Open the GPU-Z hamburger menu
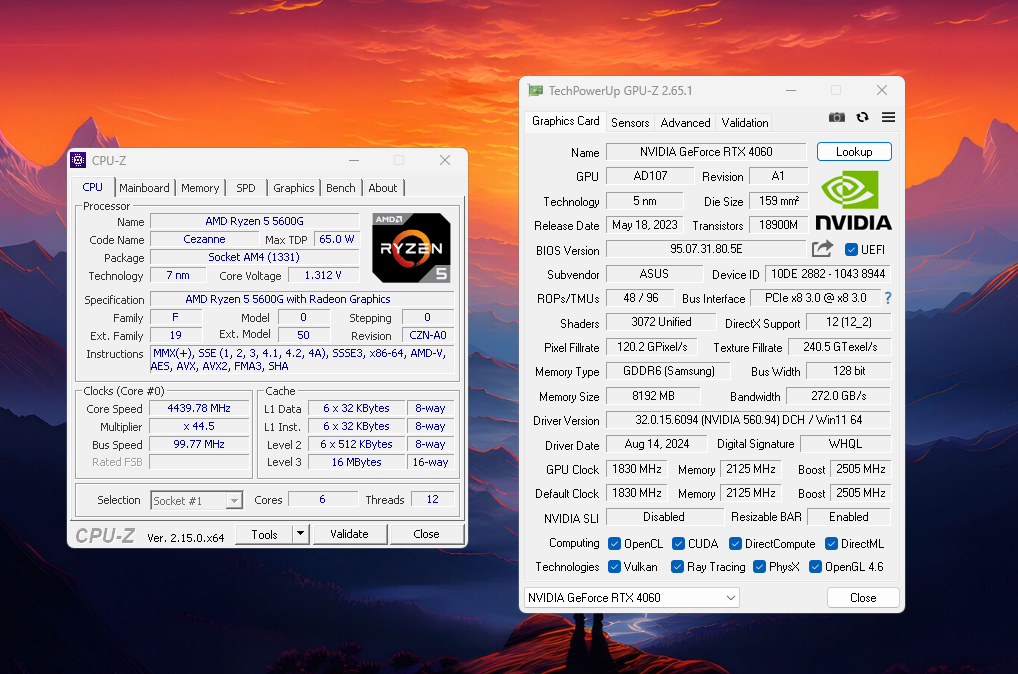This screenshot has height=674, width=1018. coord(888,117)
